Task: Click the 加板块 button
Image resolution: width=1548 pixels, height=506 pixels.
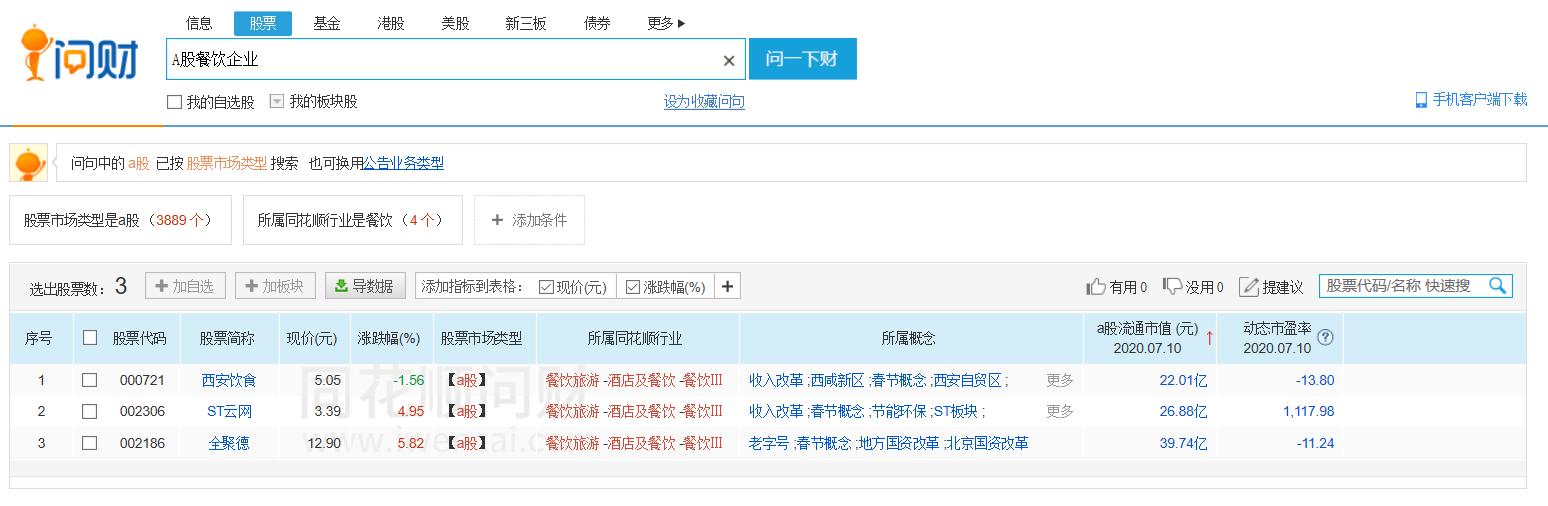Action: (275, 286)
